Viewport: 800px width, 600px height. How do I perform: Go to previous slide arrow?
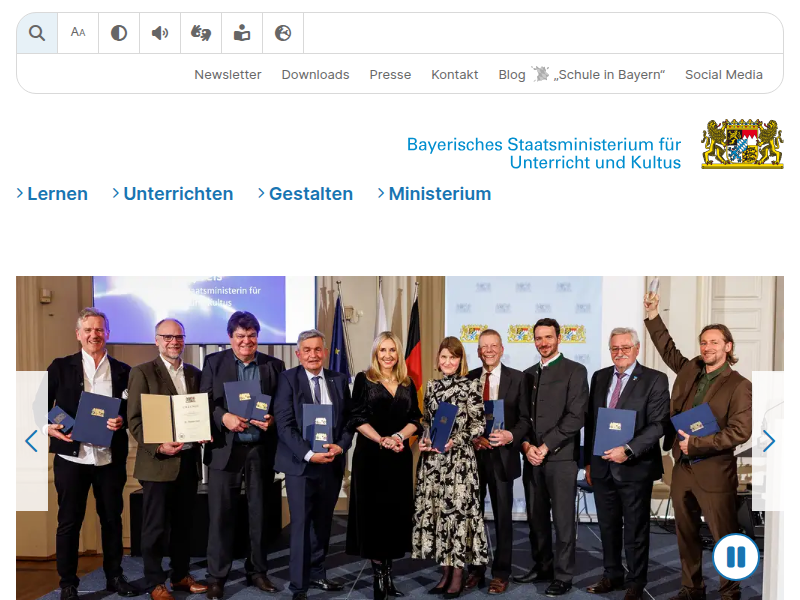(32, 441)
